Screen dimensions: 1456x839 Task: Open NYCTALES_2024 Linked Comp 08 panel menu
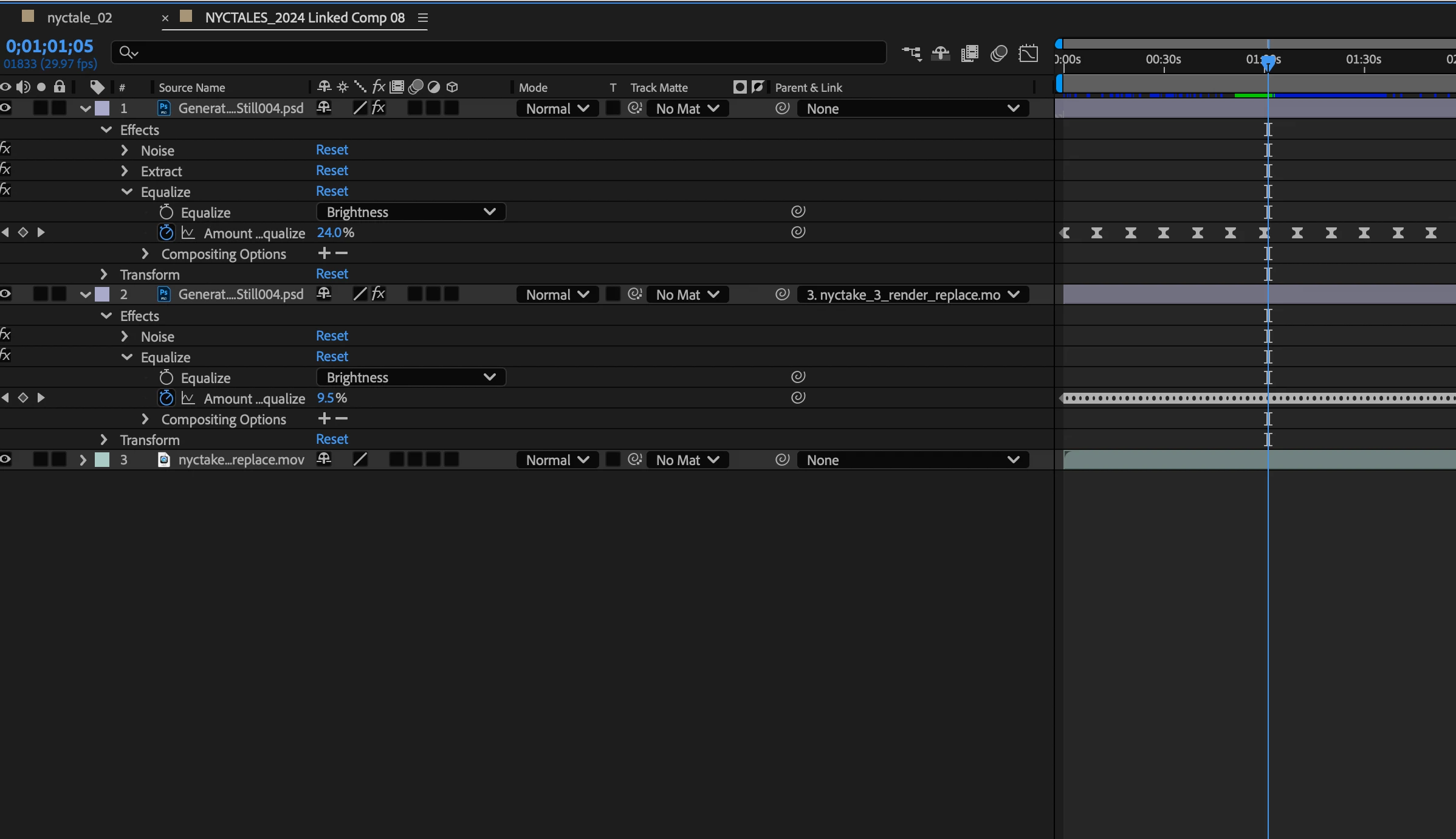pos(423,18)
